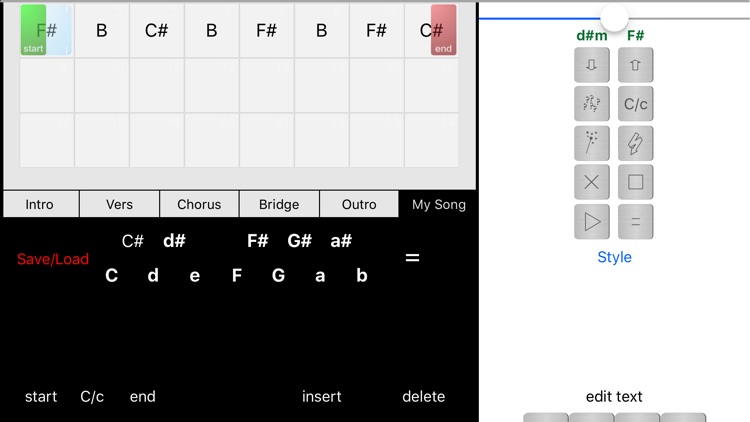
Task: Click the equals button in side panel
Action: point(636,221)
